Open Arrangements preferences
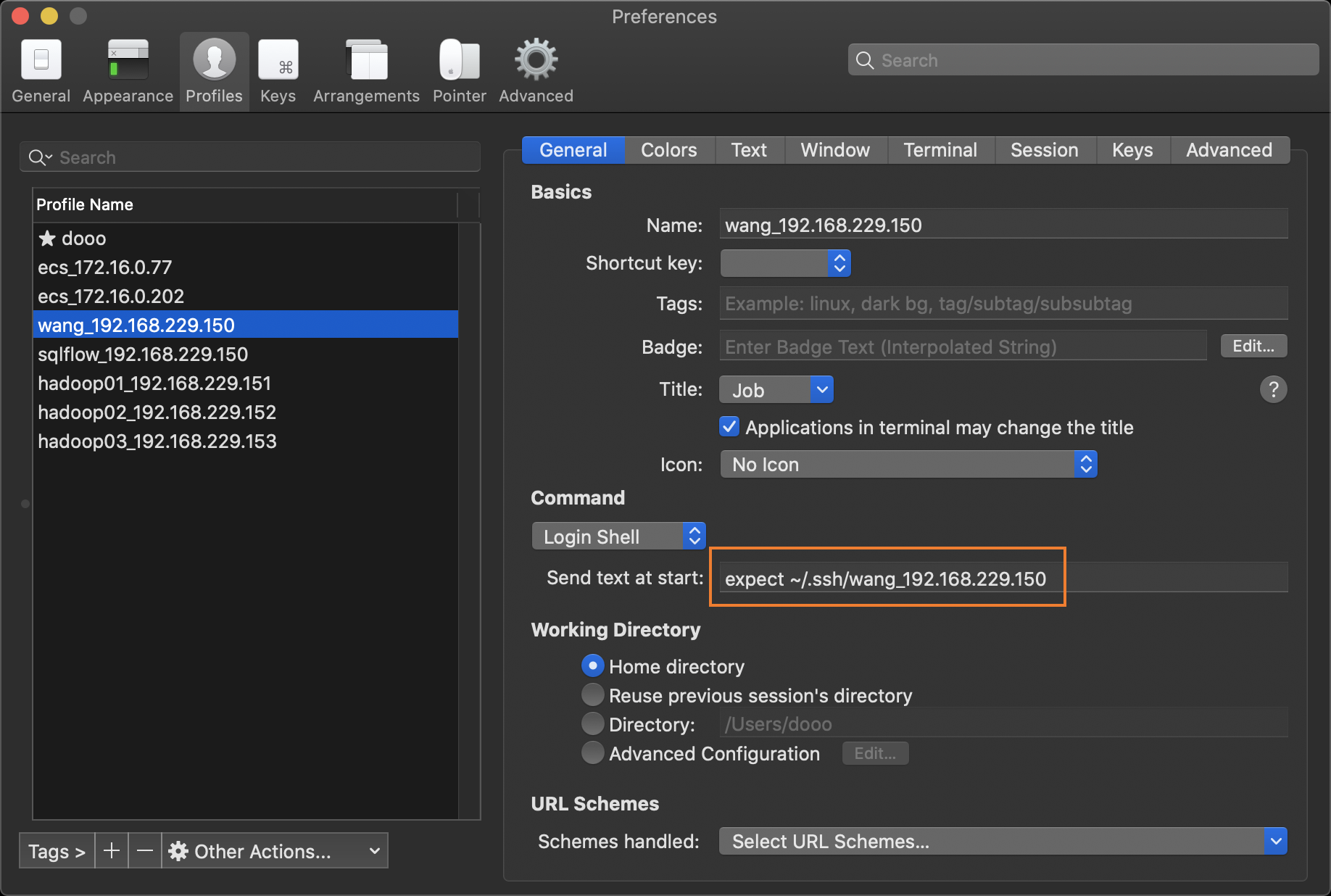 coord(365,69)
